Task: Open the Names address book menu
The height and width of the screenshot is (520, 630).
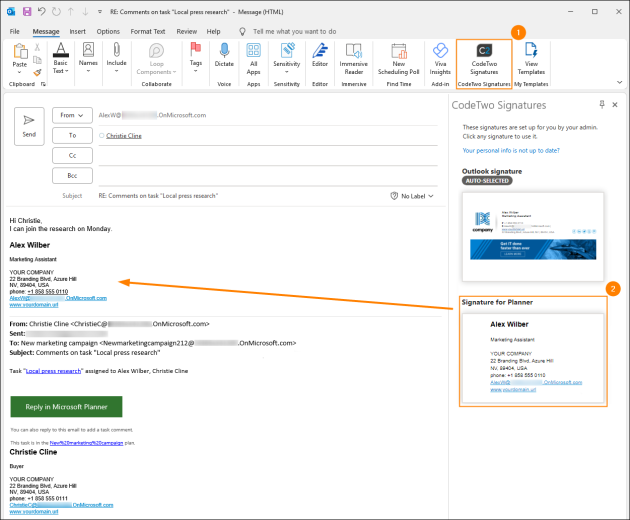Action: click(88, 58)
